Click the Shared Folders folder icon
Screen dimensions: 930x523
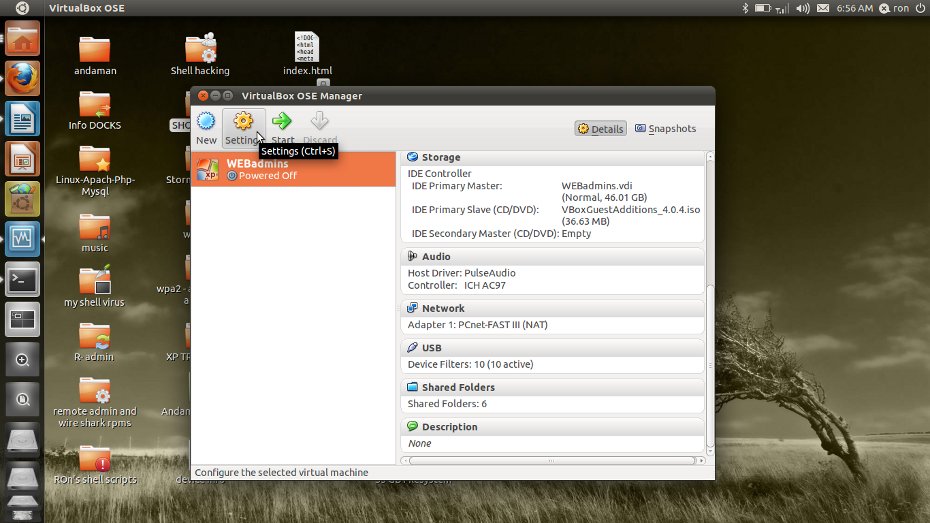point(412,387)
